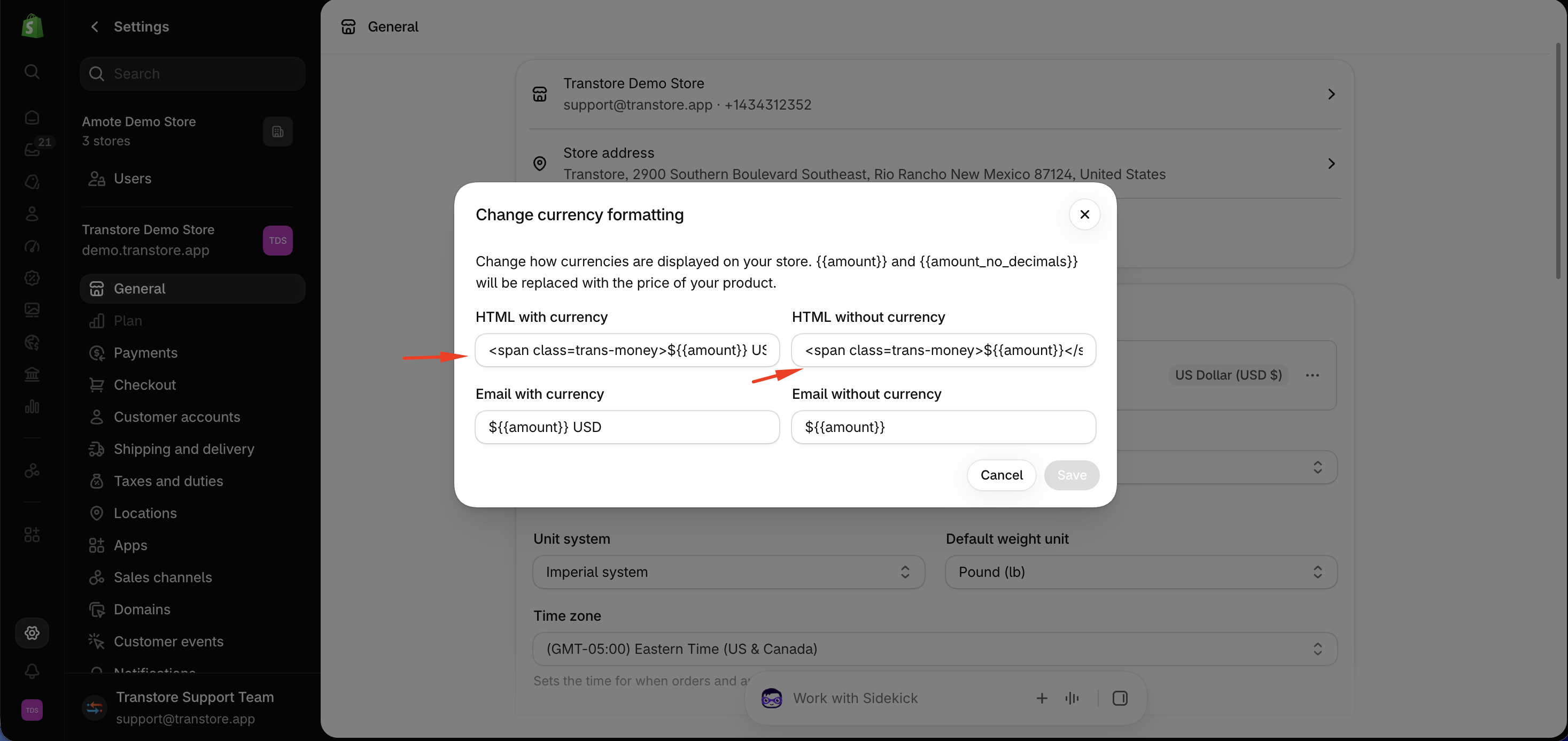
Task: Click the Shopify logo icon
Action: [32, 26]
